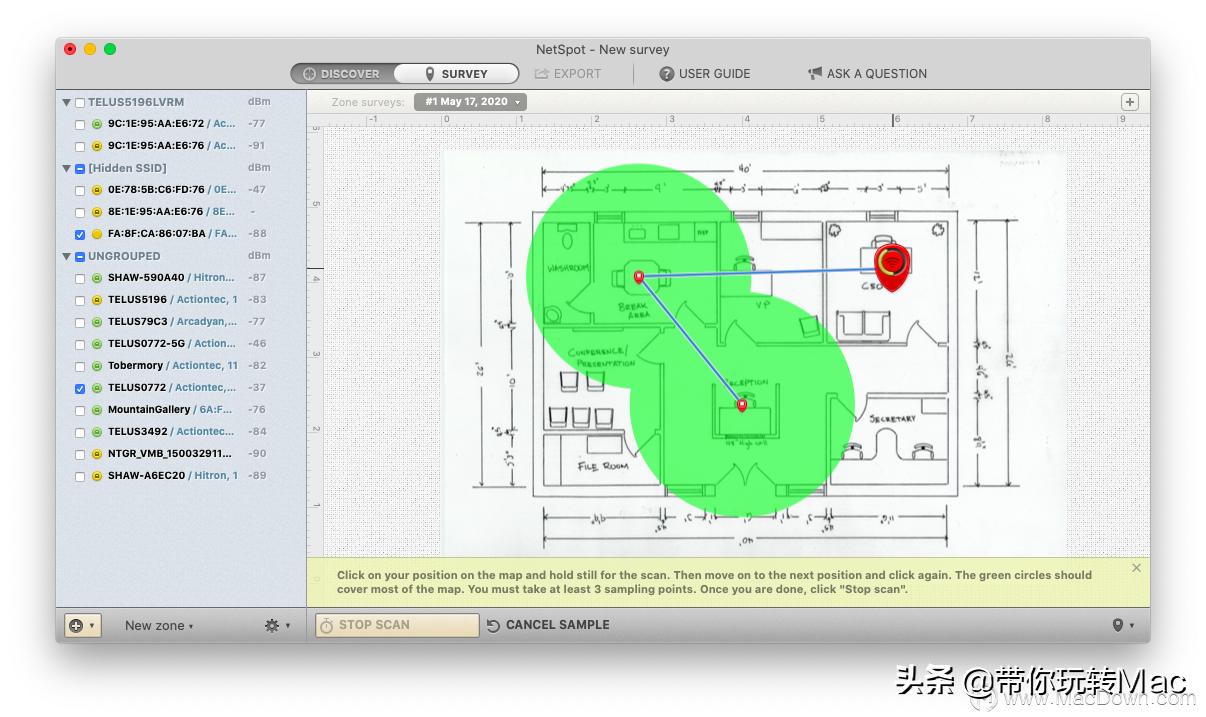Click the USER GUIDE label

(714, 74)
